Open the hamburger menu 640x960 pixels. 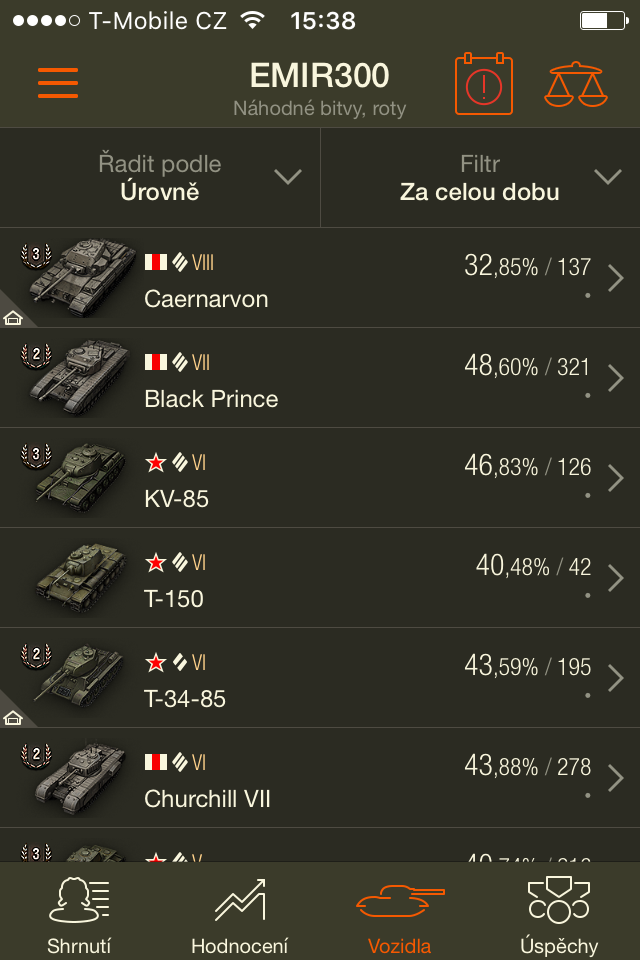(58, 83)
